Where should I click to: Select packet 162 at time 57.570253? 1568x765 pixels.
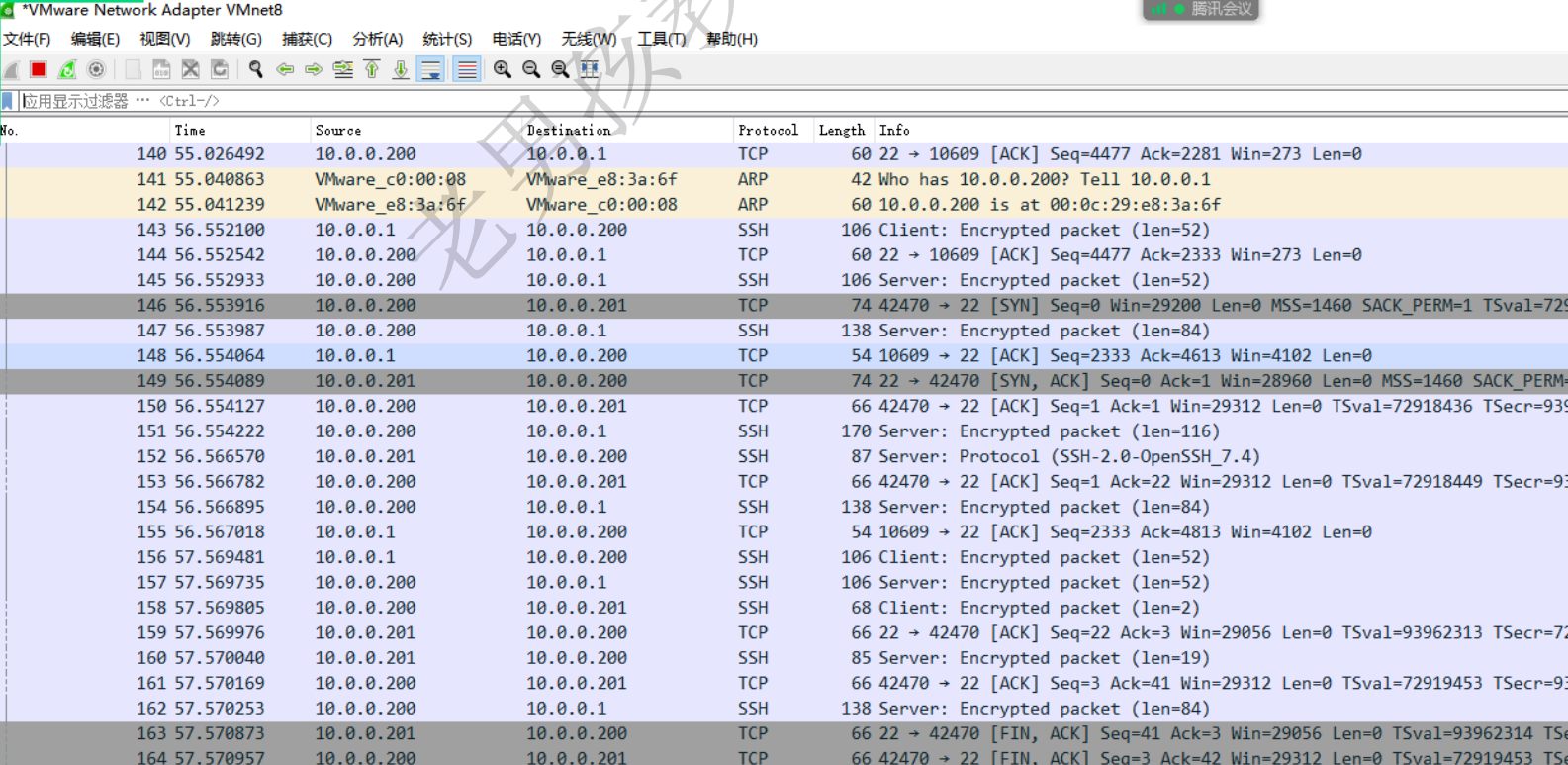point(784,709)
